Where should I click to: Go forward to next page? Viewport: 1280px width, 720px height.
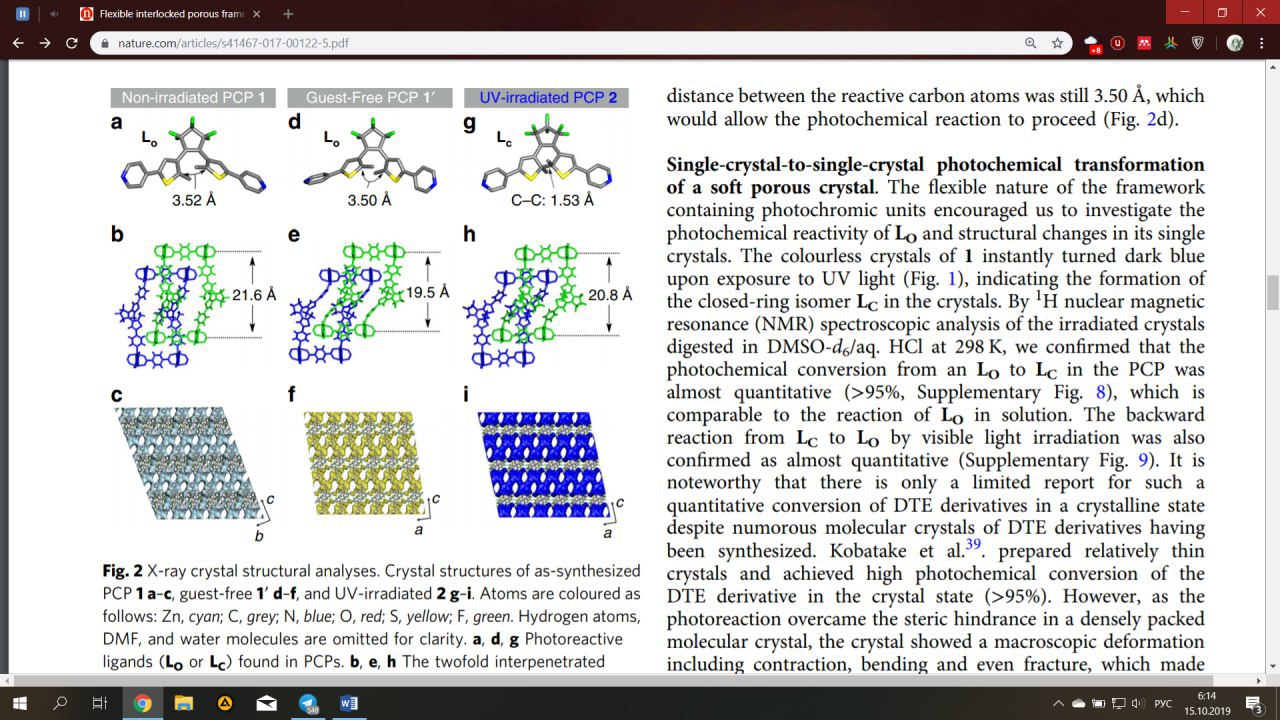(x=44, y=43)
